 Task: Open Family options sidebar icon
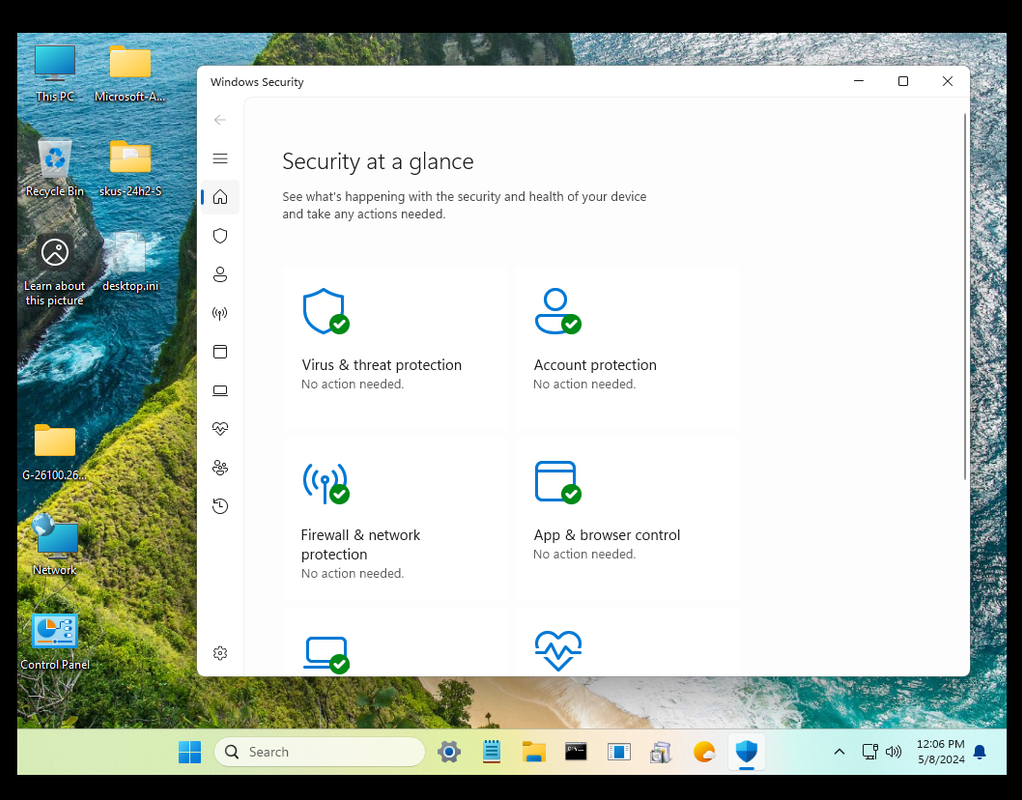click(220, 467)
